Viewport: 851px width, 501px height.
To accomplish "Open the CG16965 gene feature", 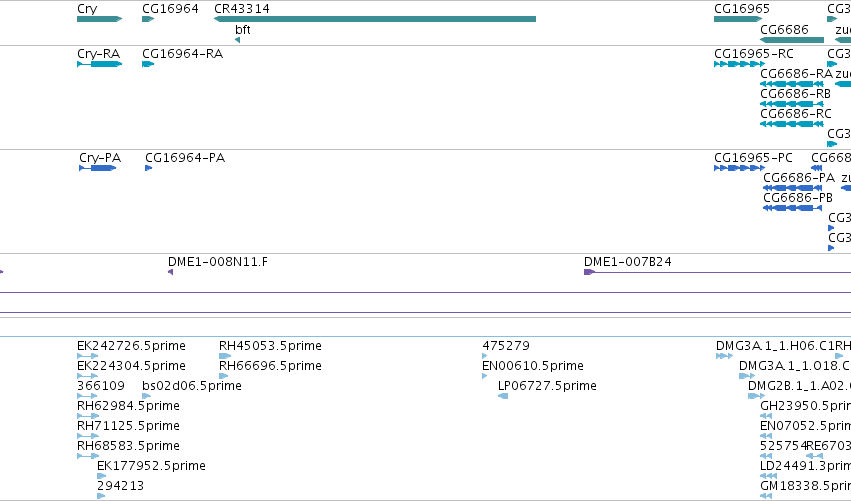I will click(x=738, y=19).
